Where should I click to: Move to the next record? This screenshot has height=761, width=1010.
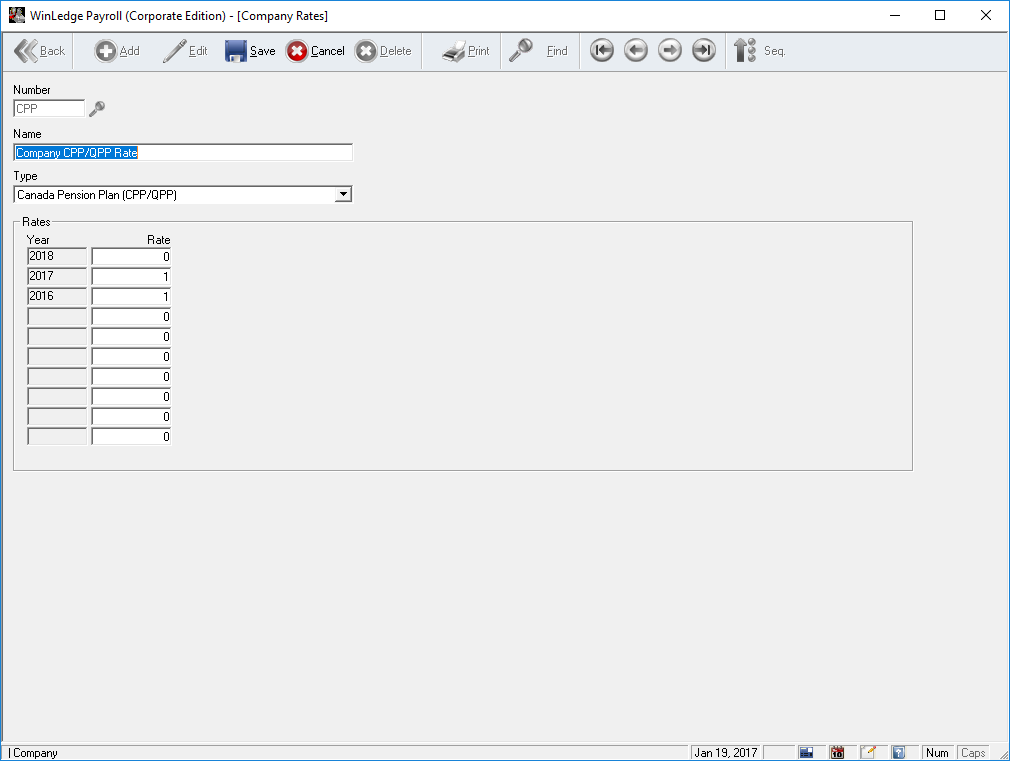[670, 51]
